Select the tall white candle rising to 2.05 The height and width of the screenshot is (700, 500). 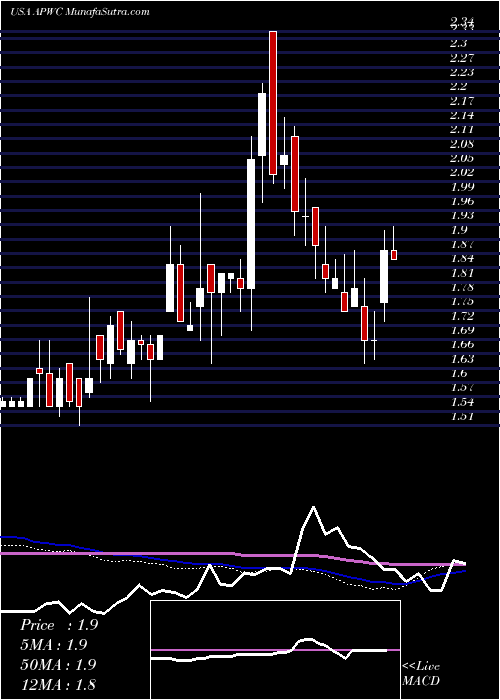[x=251, y=224]
